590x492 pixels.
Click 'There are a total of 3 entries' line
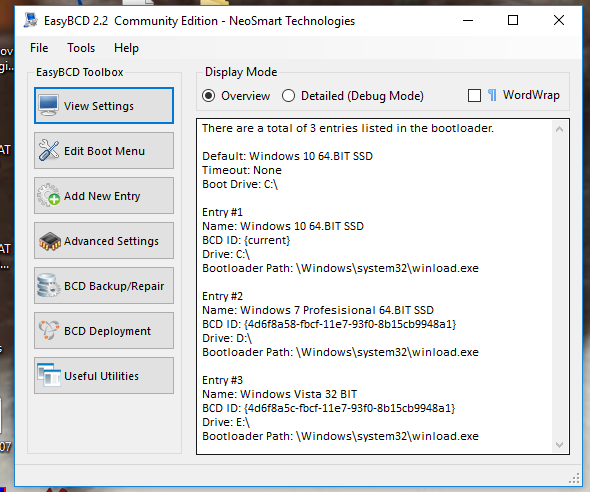pos(348,128)
